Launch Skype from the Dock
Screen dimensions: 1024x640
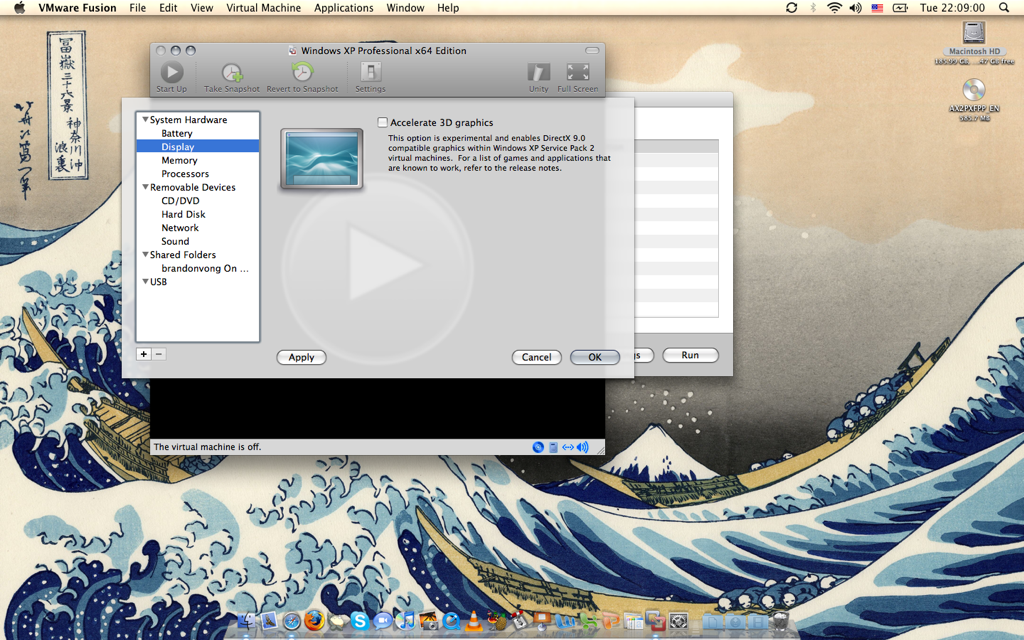click(359, 620)
